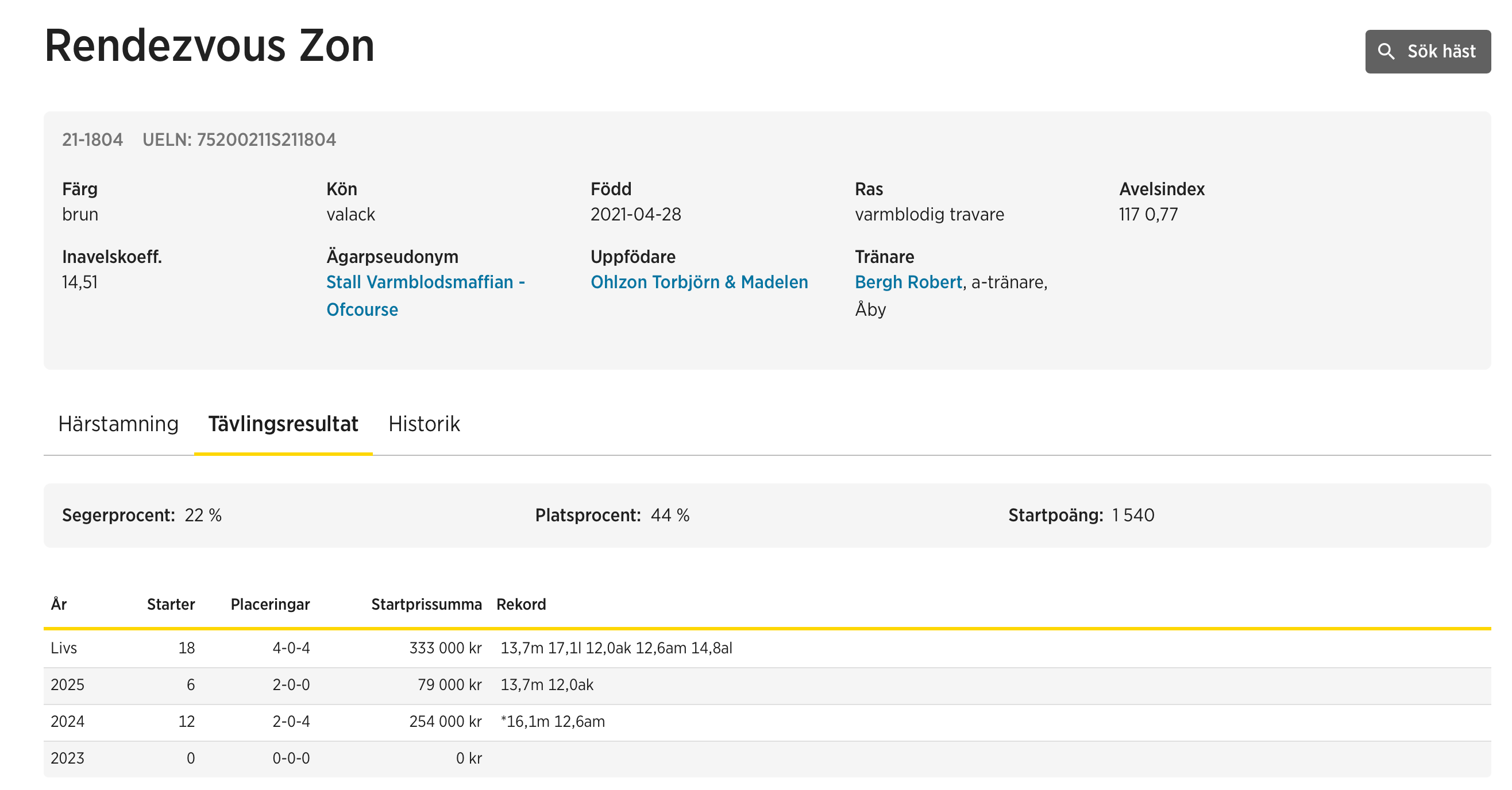Screen dimensions: 1512x790
Task: Click the Rekord column header
Action: click(x=521, y=604)
